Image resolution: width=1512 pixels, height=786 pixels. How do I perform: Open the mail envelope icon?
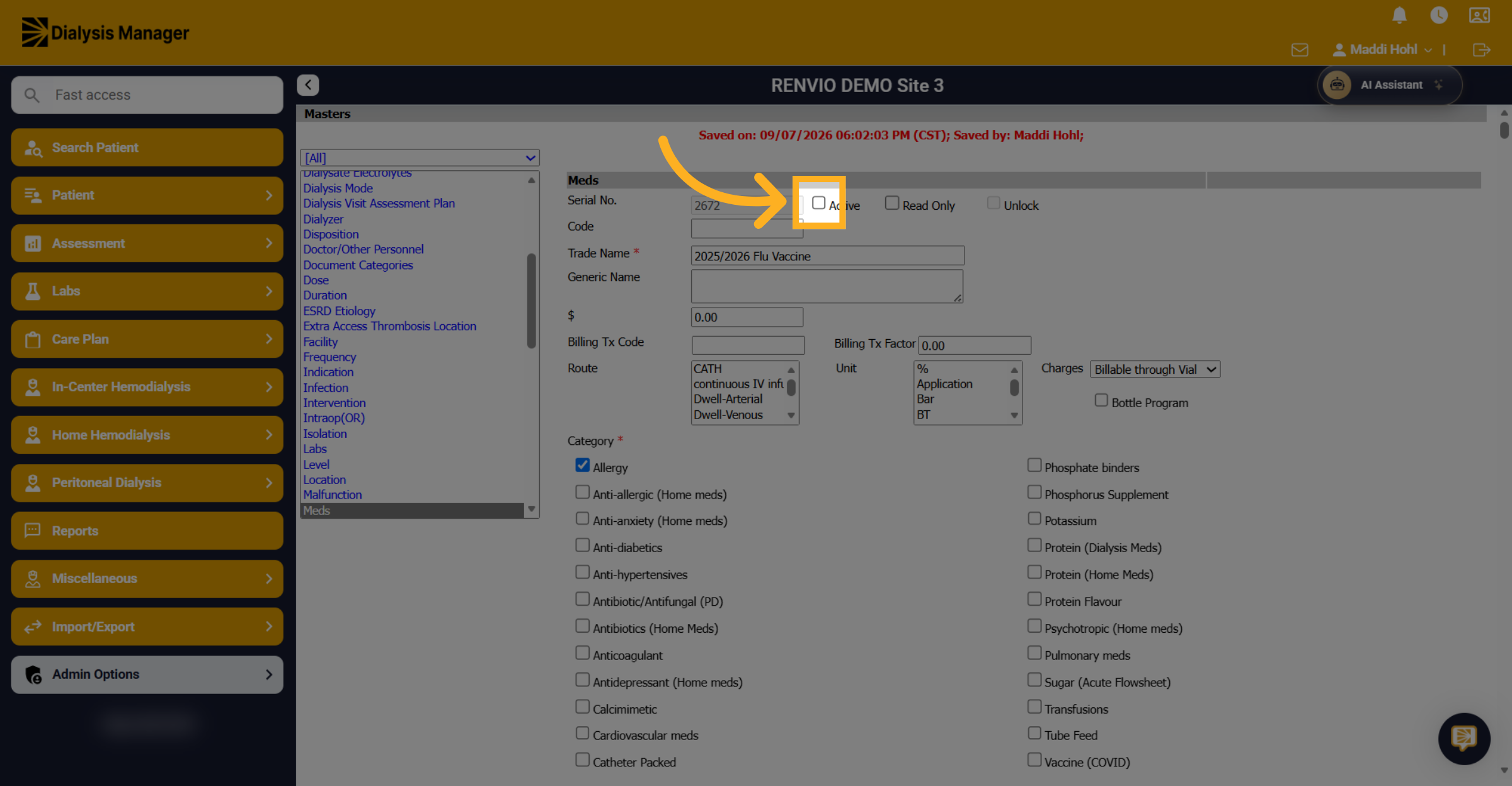point(1300,50)
